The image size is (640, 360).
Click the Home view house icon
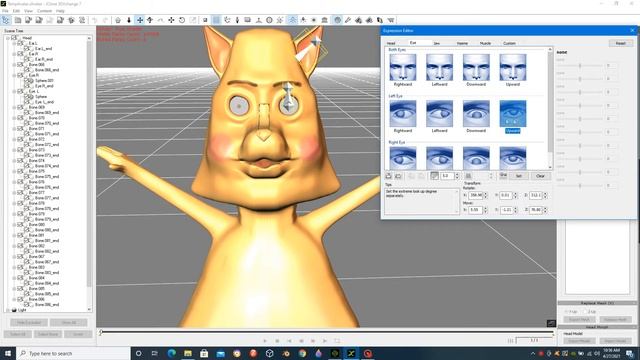click(x=118, y=20)
